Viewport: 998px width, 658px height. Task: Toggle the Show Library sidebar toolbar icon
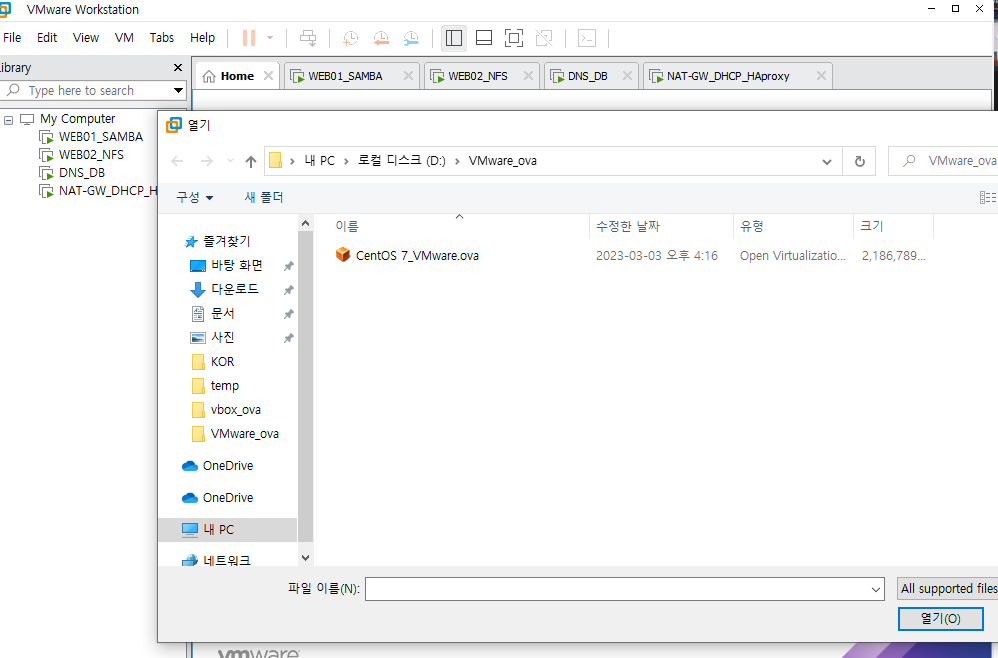click(x=454, y=38)
